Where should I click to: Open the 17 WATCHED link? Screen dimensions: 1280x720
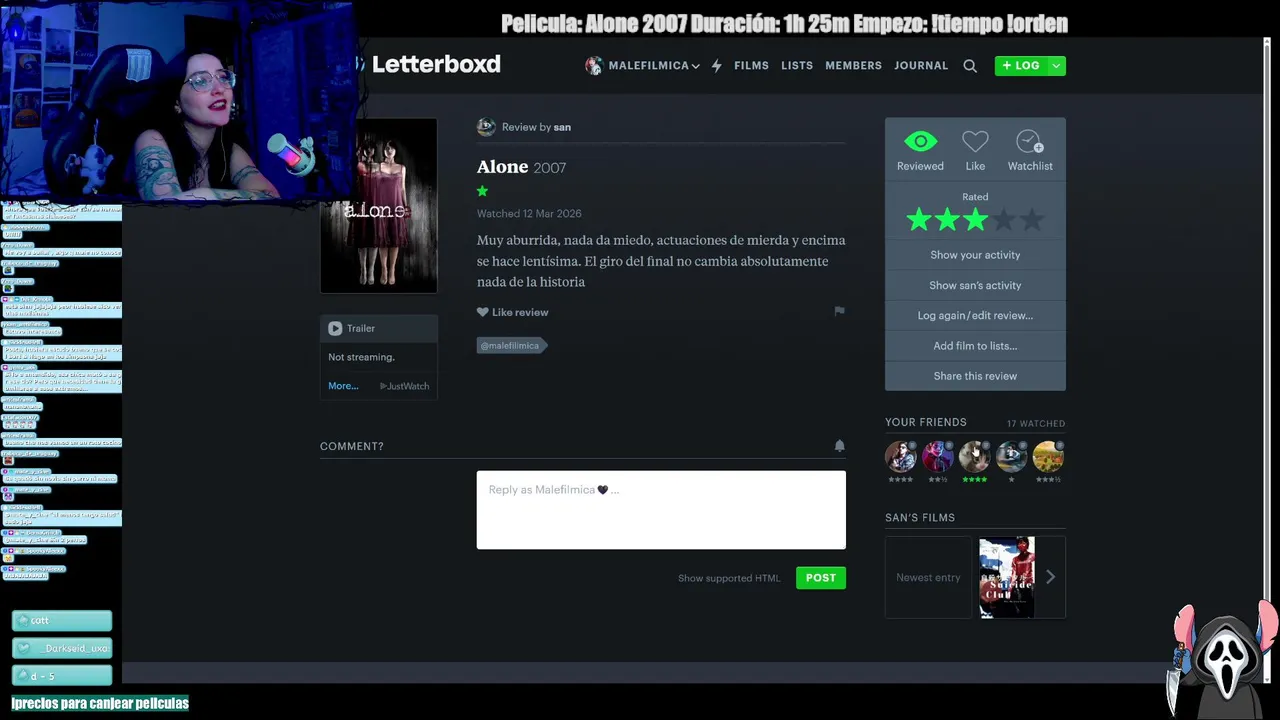tap(1036, 424)
